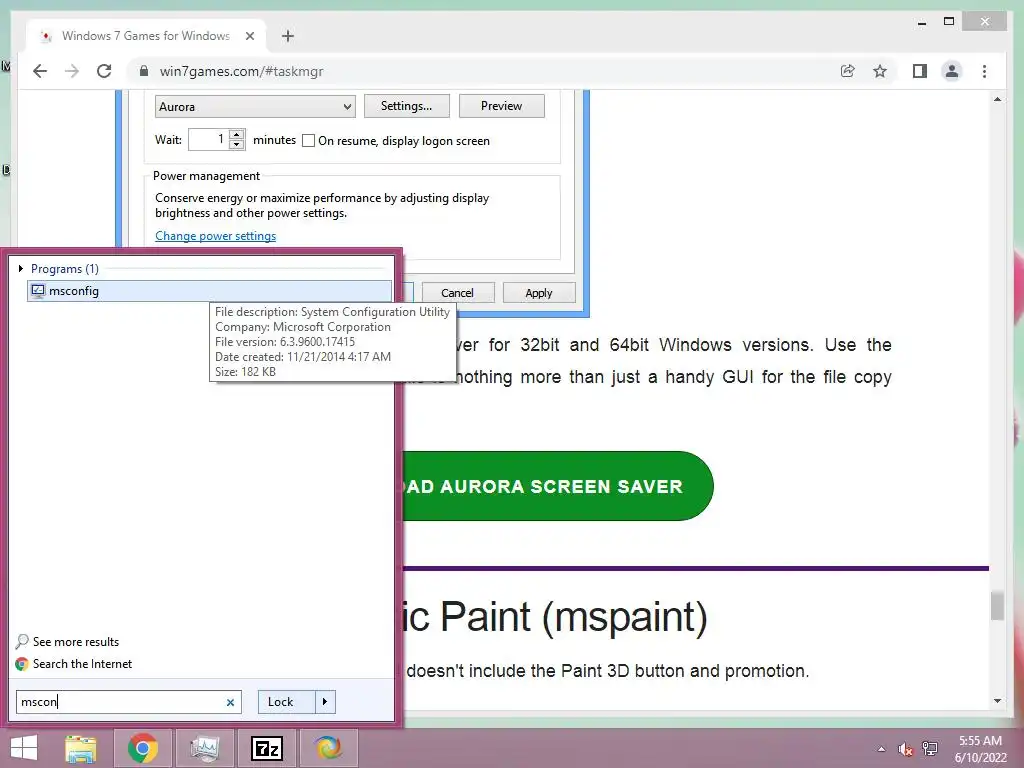This screenshot has height=768, width=1024.
Task: Click the scrollbar down arrow
Action: (x=997, y=701)
